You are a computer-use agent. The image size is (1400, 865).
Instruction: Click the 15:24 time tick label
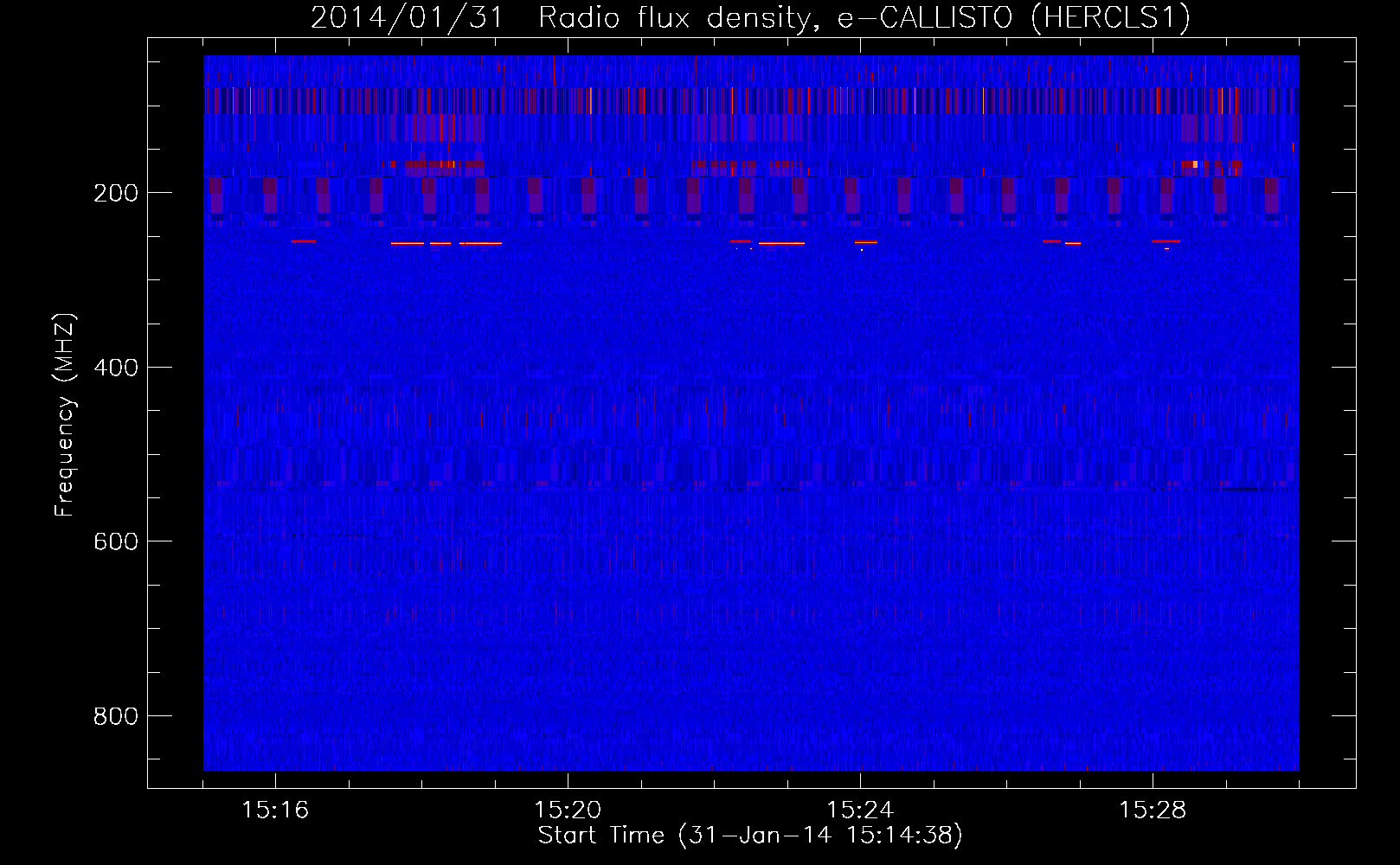pyautogui.click(x=860, y=811)
